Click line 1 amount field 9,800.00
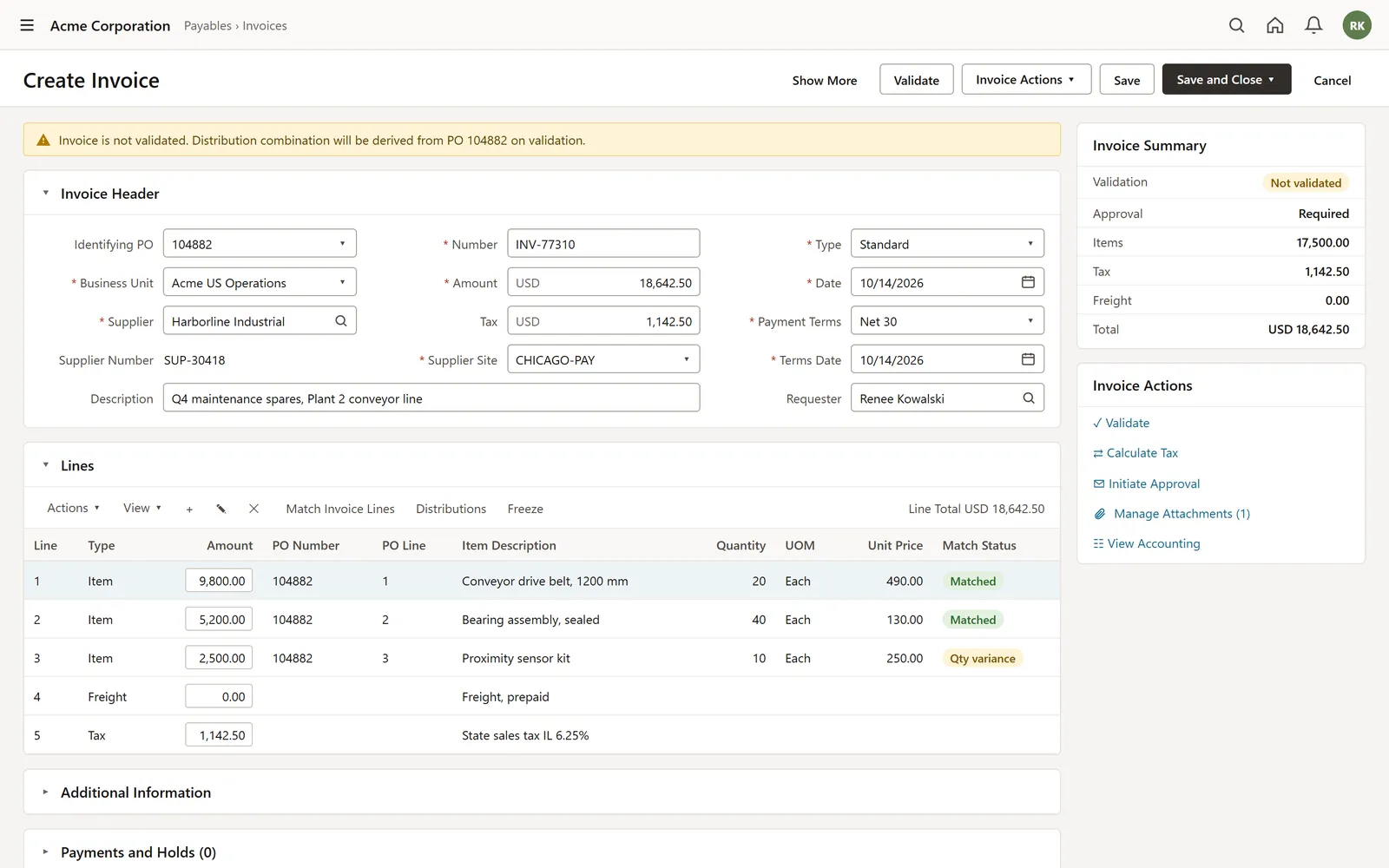 (x=219, y=581)
